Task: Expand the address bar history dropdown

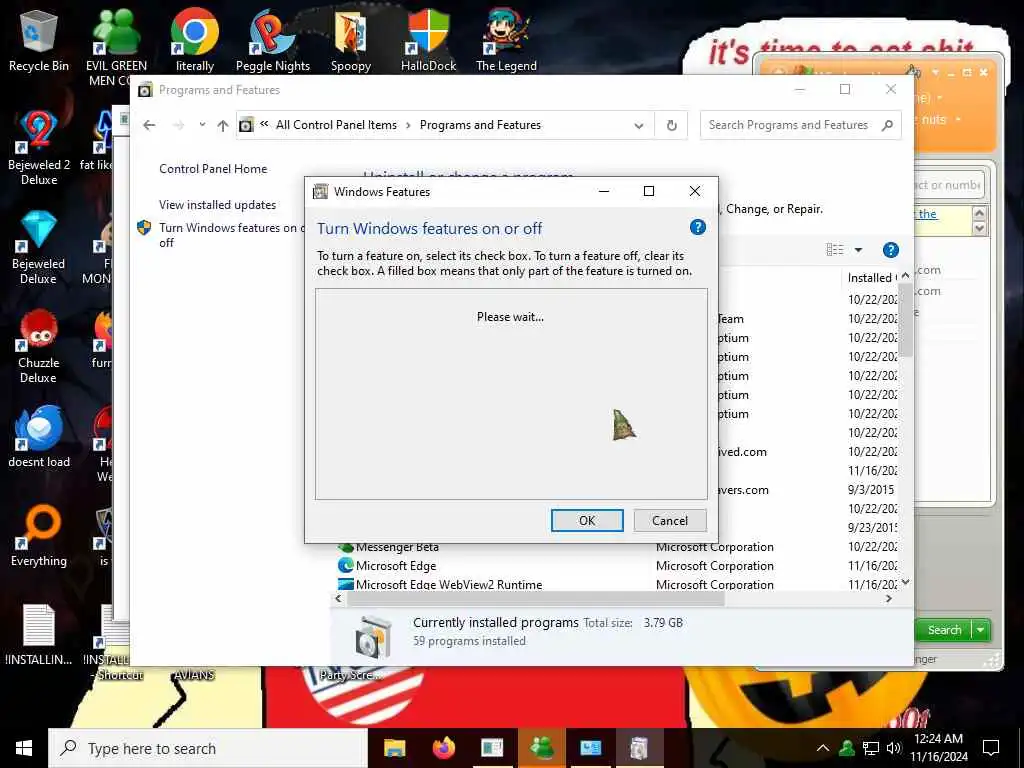Action: click(639, 125)
